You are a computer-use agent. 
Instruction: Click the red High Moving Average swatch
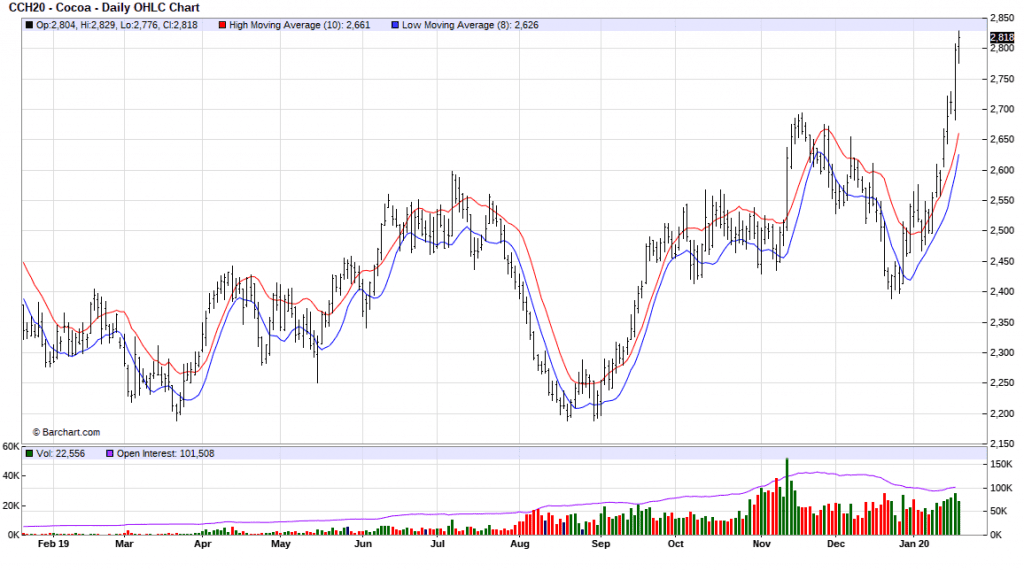tap(221, 25)
